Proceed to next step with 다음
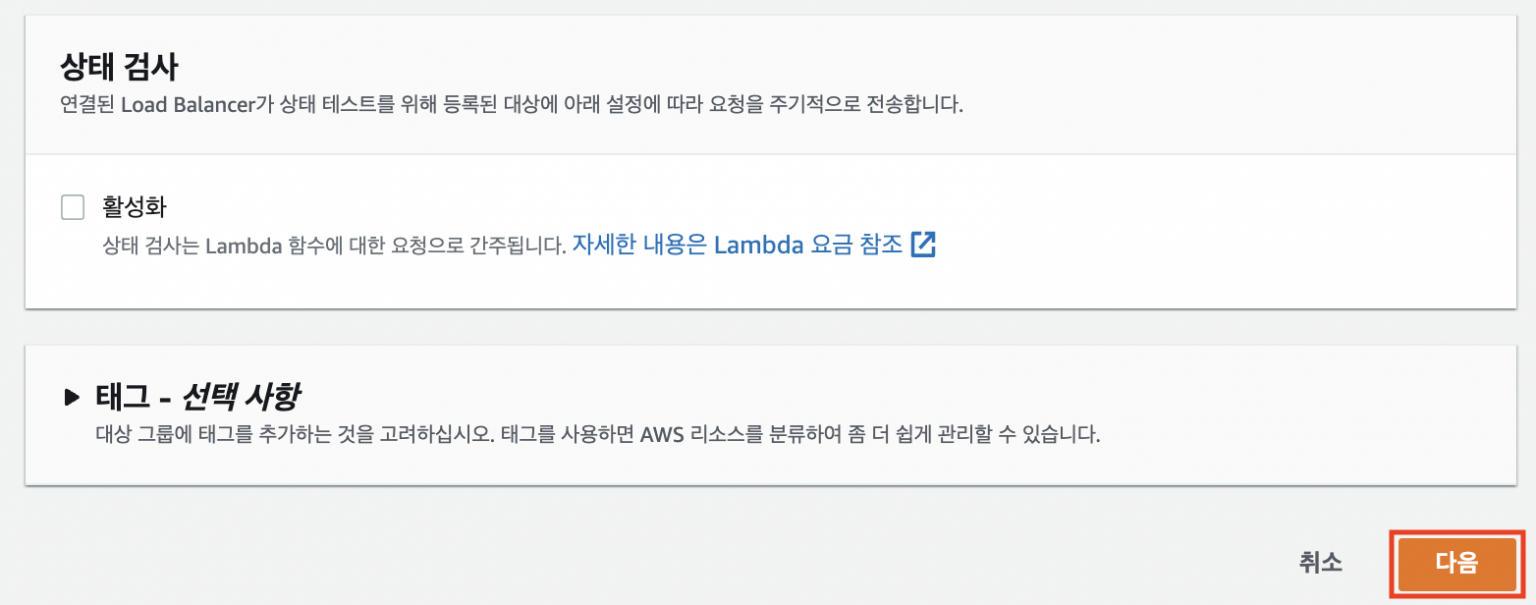 (x=1459, y=563)
